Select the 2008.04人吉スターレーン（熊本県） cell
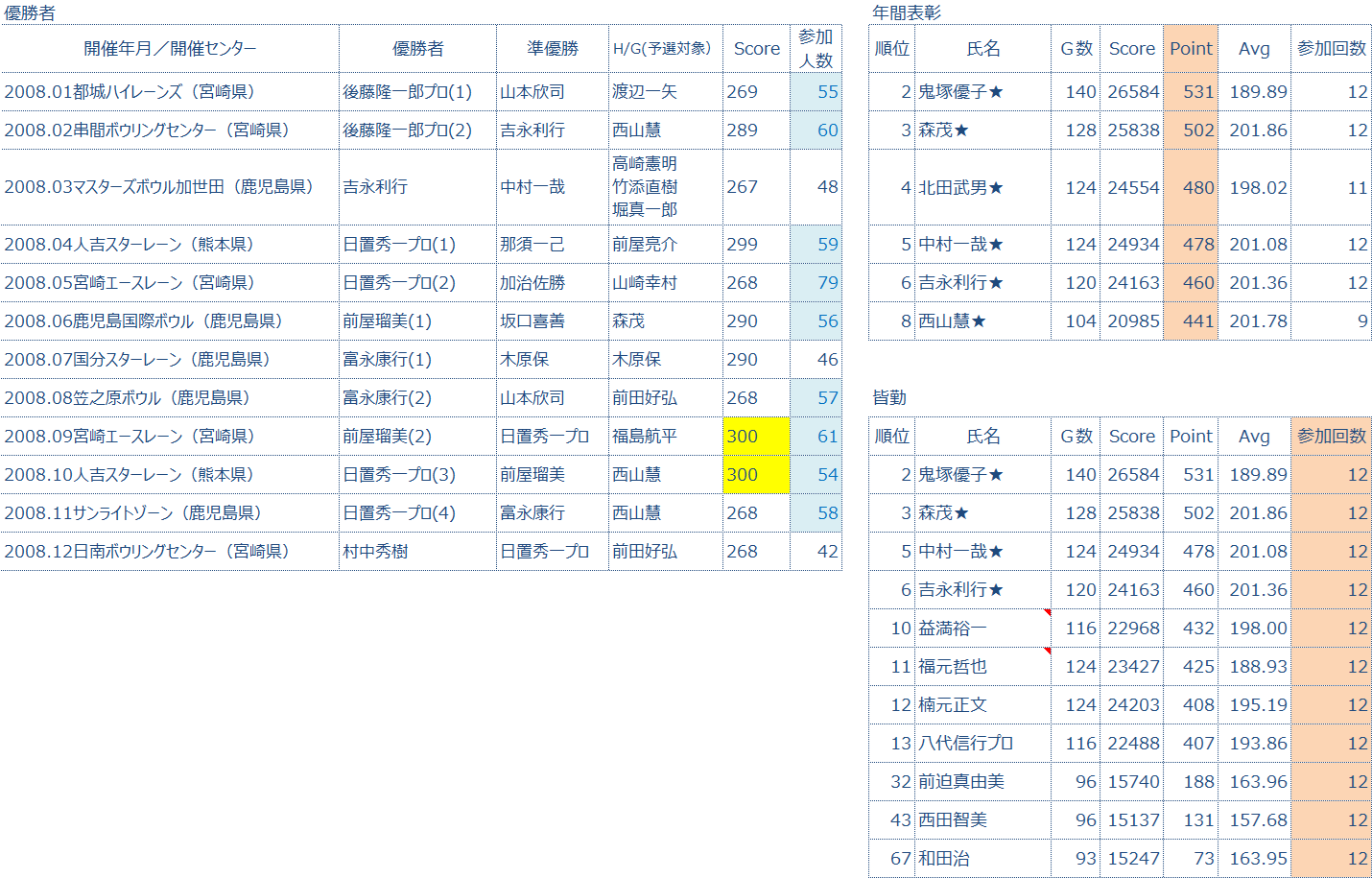Screen dimensions: 1372x878 coord(170,244)
